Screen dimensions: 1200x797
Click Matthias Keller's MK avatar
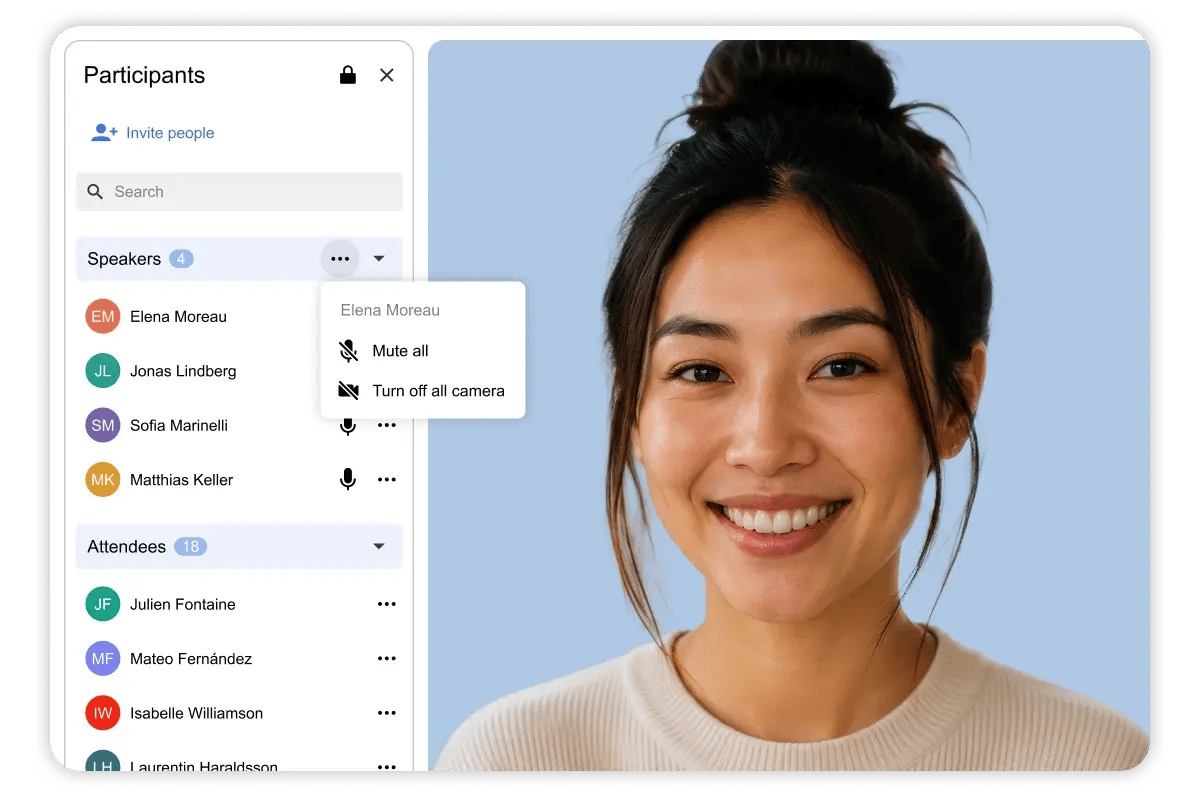pyautogui.click(x=103, y=480)
